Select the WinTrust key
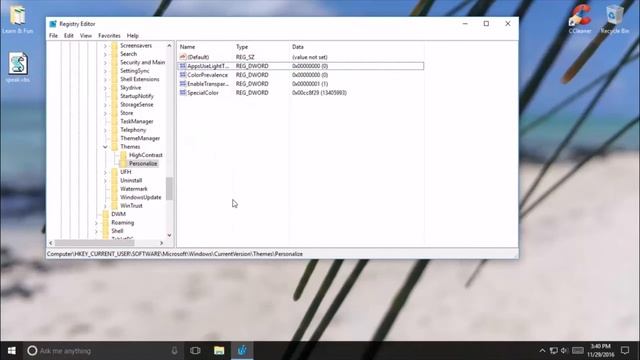The image size is (640, 360). point(131,206)
